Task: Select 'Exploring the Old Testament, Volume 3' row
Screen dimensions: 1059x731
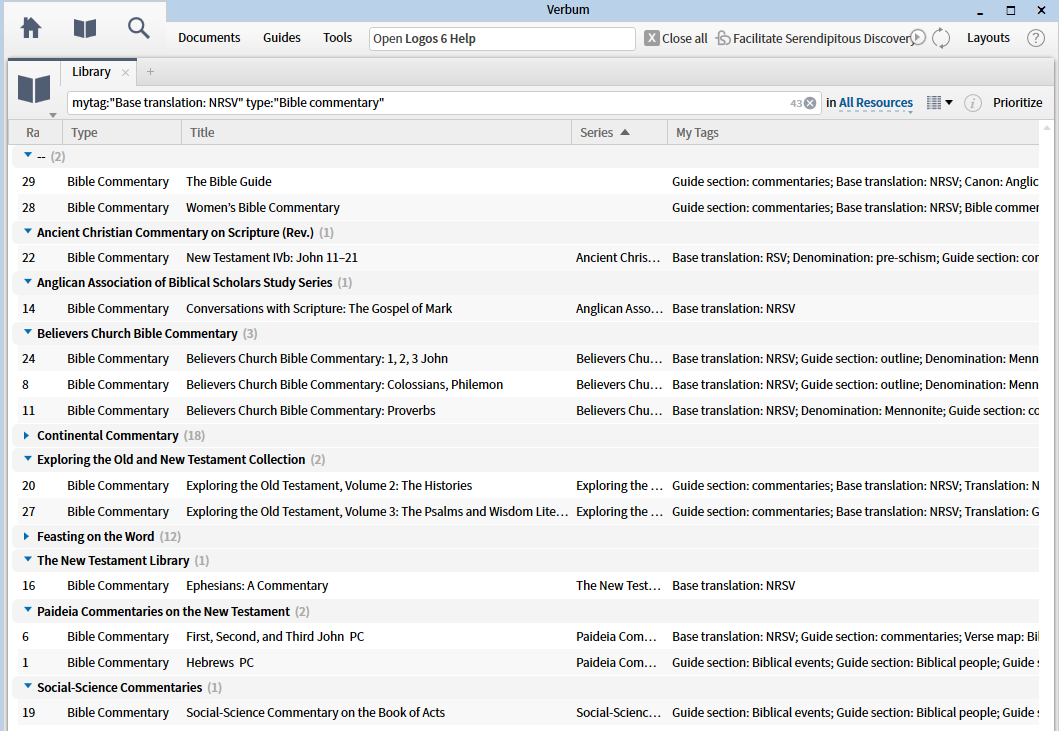Action: point(525,511)
